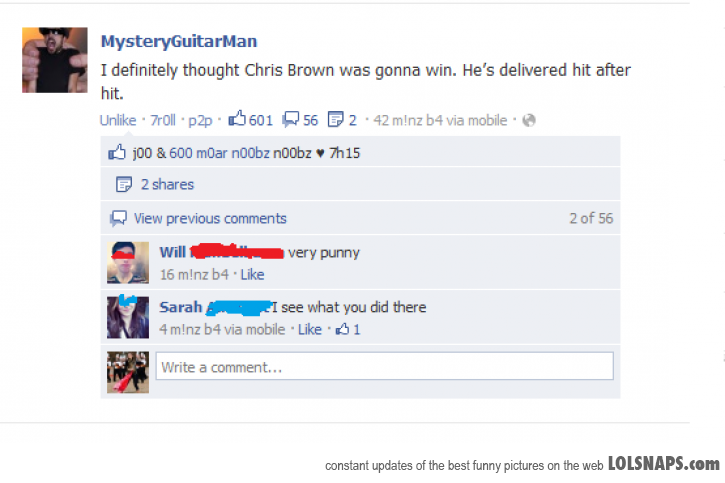Screen dimensions: 725x483
Task: Click the 42 m!nz b4 timestamp
Action: [x=408, y=120]
